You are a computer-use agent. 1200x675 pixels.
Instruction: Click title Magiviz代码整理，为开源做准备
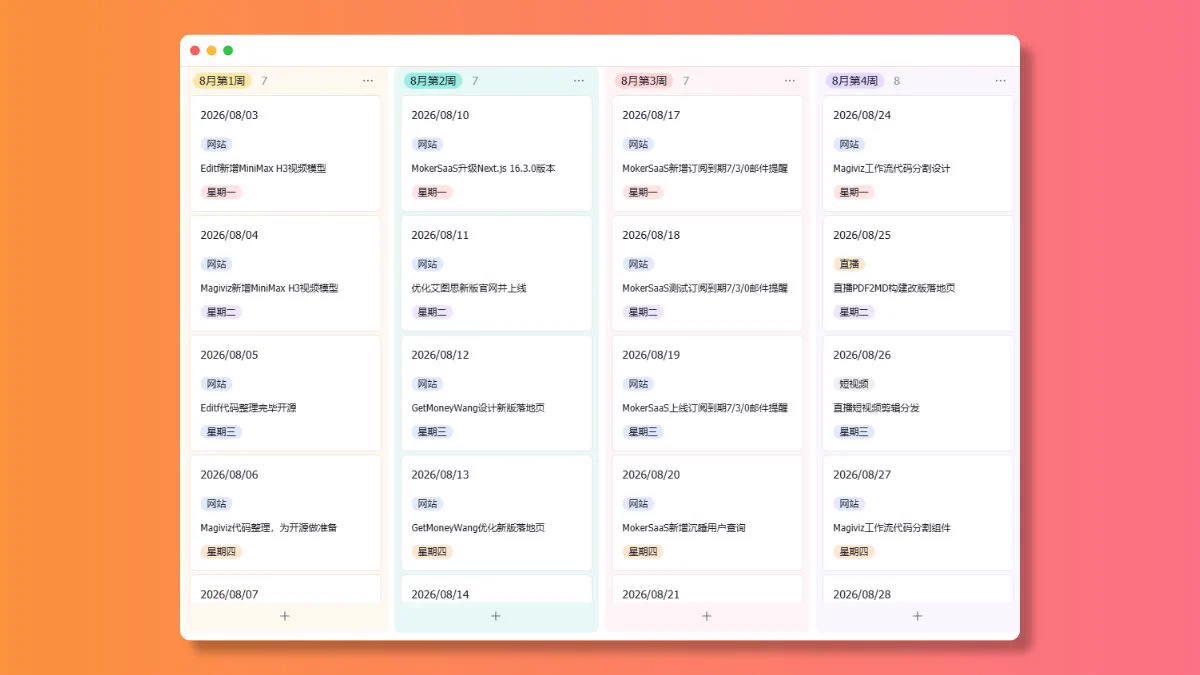click(269, 528)
